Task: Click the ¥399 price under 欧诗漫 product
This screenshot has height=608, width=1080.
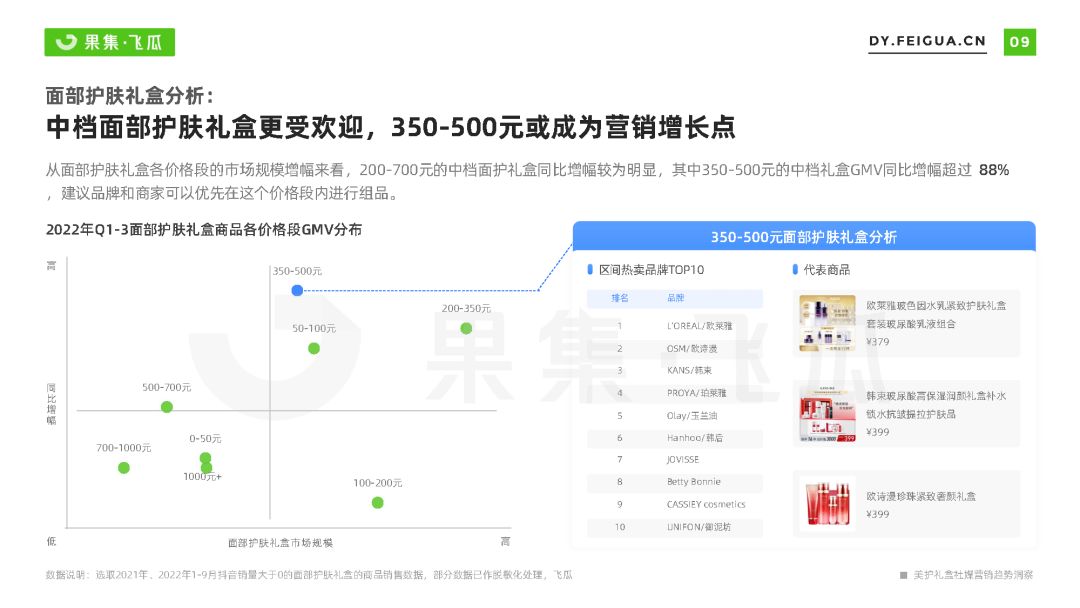Action: (878, 514)
